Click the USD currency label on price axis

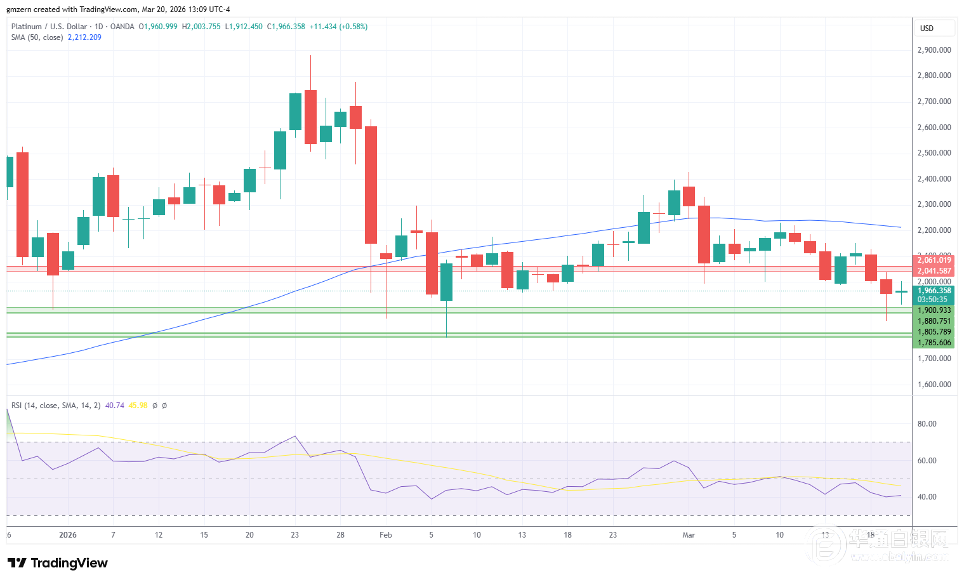926,27
